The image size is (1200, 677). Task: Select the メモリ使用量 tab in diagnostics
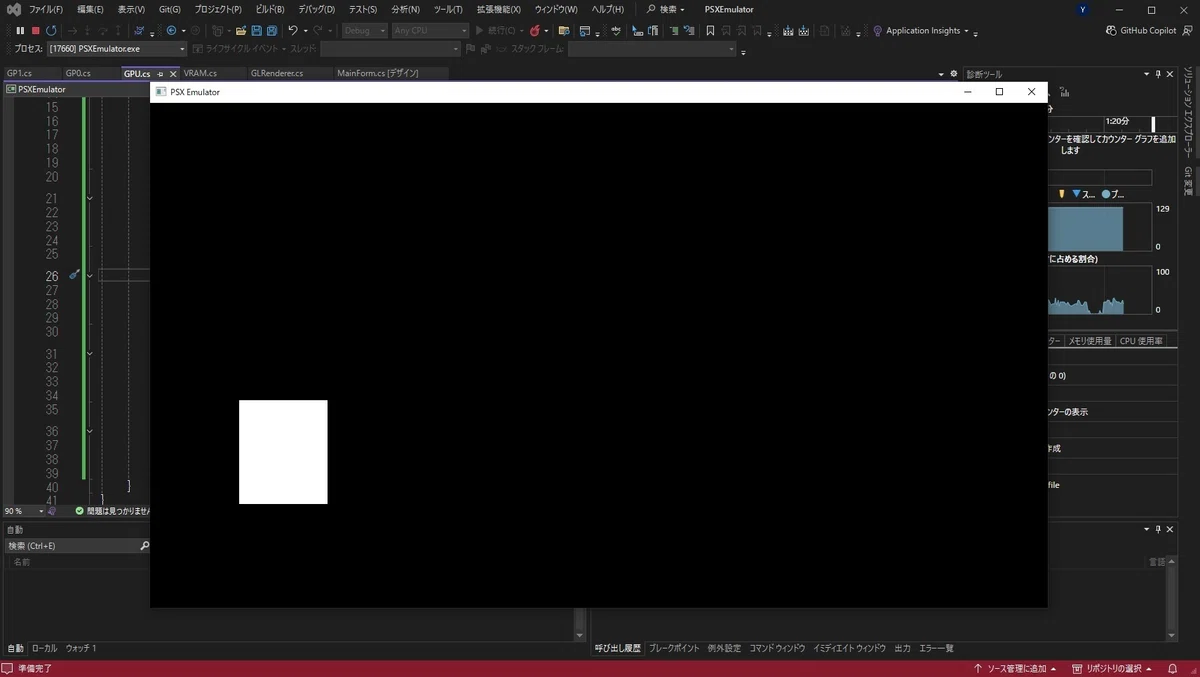[1090, 341]
